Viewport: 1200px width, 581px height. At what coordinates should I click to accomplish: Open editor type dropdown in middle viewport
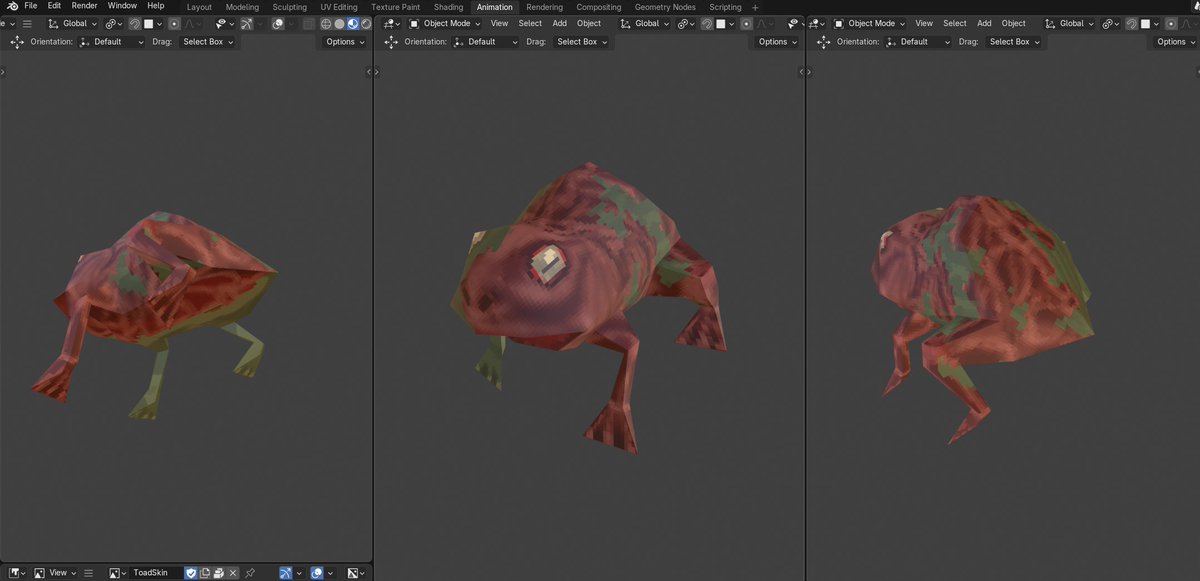click(391, 23)
